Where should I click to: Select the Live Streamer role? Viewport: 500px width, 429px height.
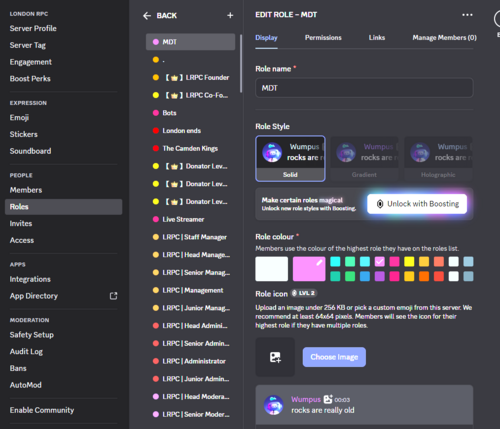tap(190, 219)
